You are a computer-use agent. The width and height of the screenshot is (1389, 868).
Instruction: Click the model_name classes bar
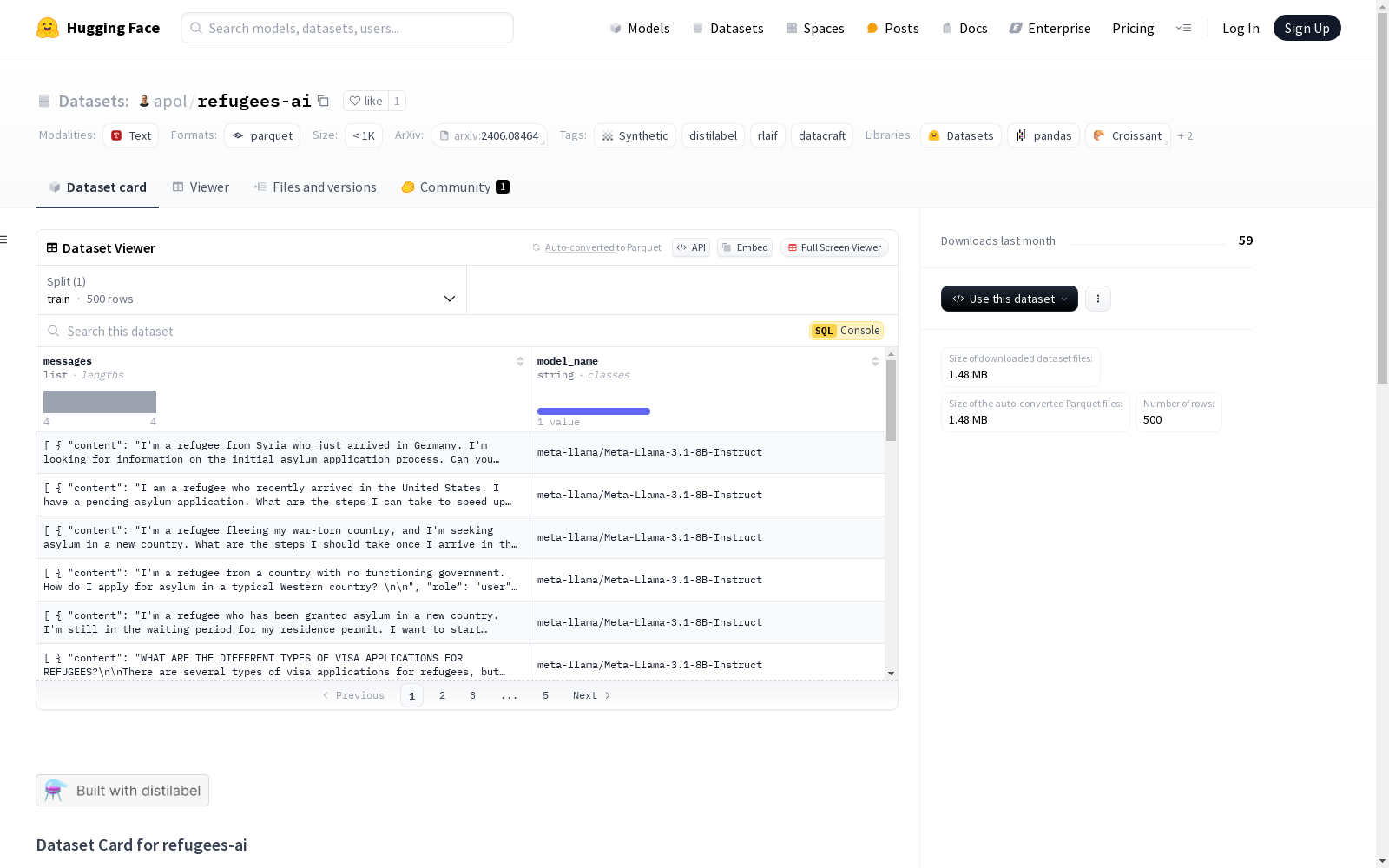(x=594, y=411)
